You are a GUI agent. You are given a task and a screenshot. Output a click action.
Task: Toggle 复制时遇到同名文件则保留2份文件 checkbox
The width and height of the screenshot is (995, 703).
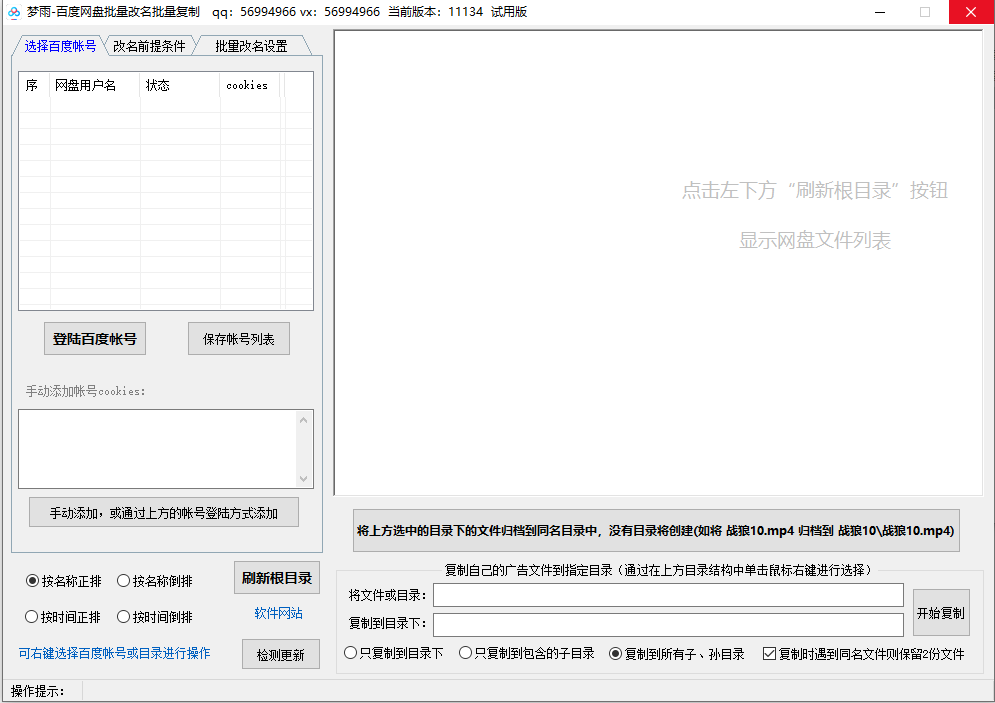(769, 654)
